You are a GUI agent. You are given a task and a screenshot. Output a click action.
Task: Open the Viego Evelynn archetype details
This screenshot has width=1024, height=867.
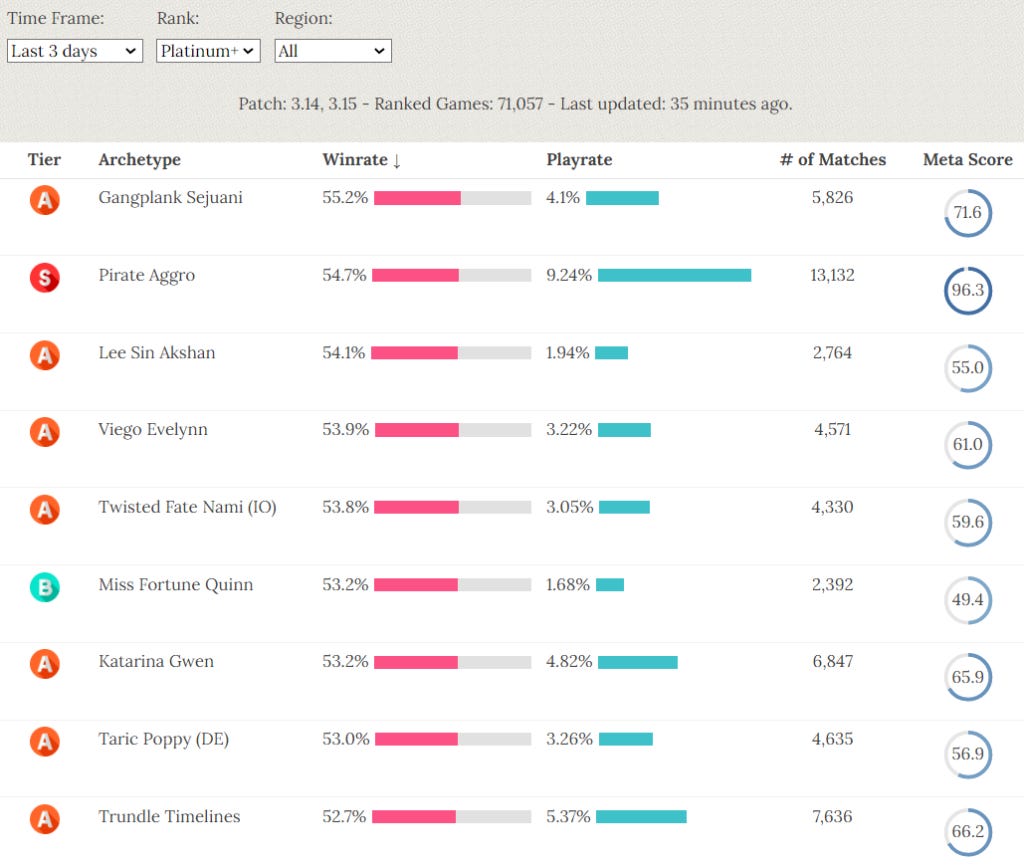coord(152,430)
